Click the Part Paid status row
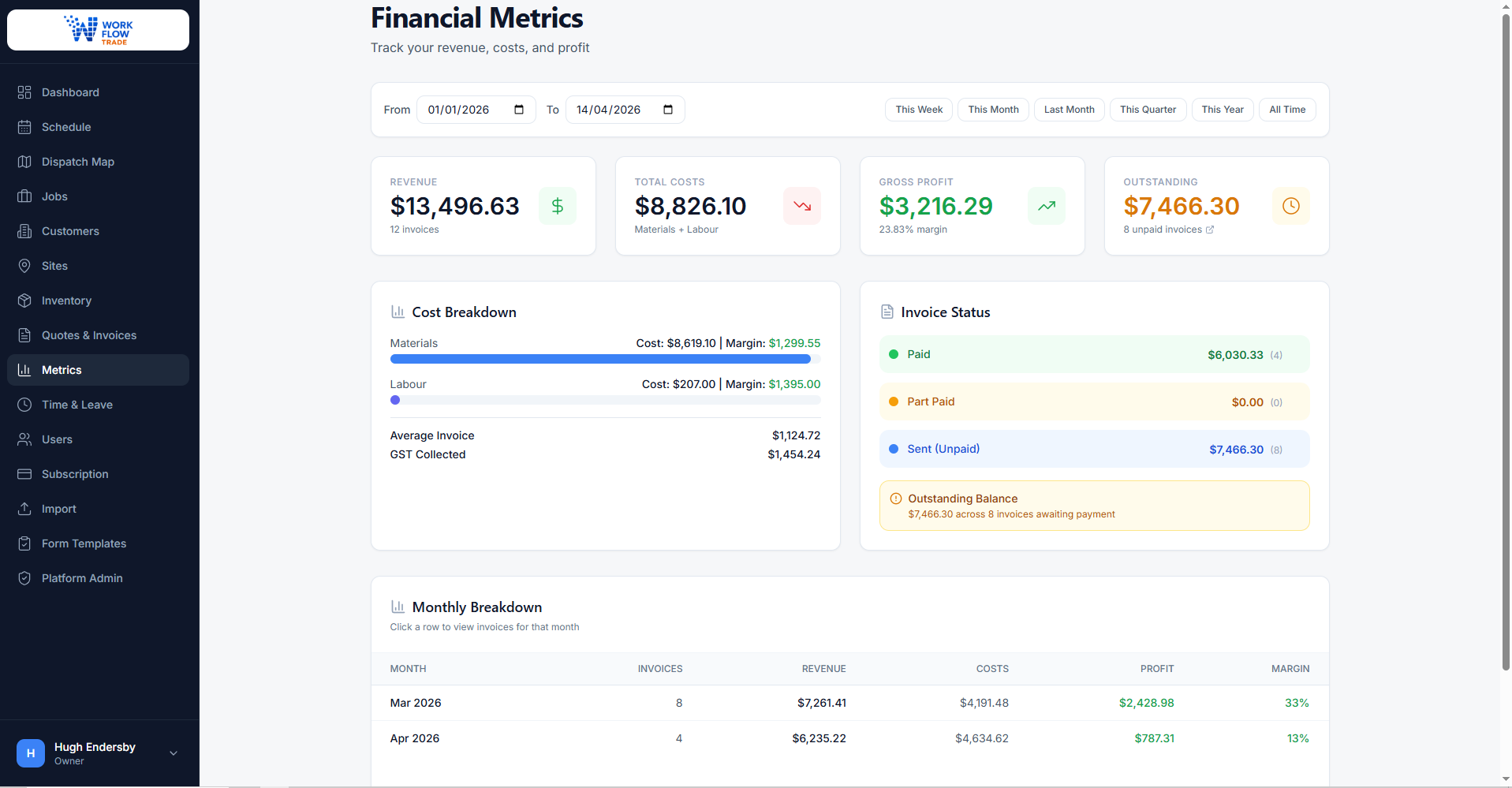The width and height of the screenshot is (1512, 788). [1094, 401]
